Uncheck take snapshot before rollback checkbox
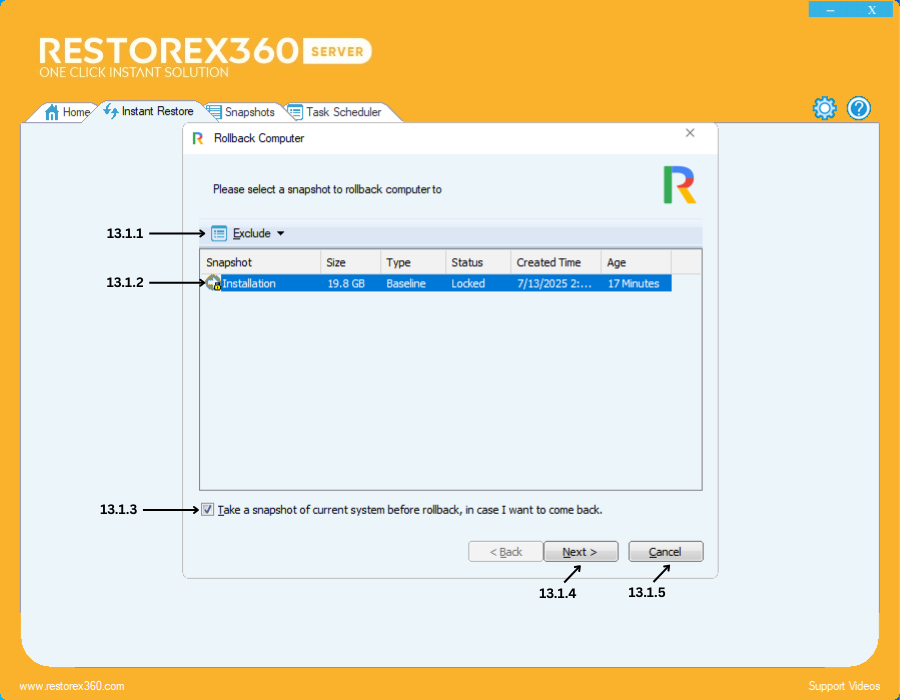The image size is (900, 700). pyautogui.click(x=207, y=510)
